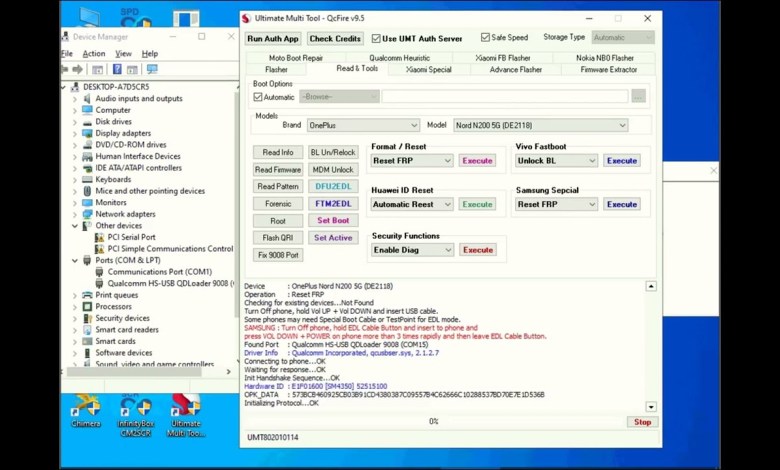Click Execute in the Format / Reset group

pyautogui.click(x=477, y=161)
